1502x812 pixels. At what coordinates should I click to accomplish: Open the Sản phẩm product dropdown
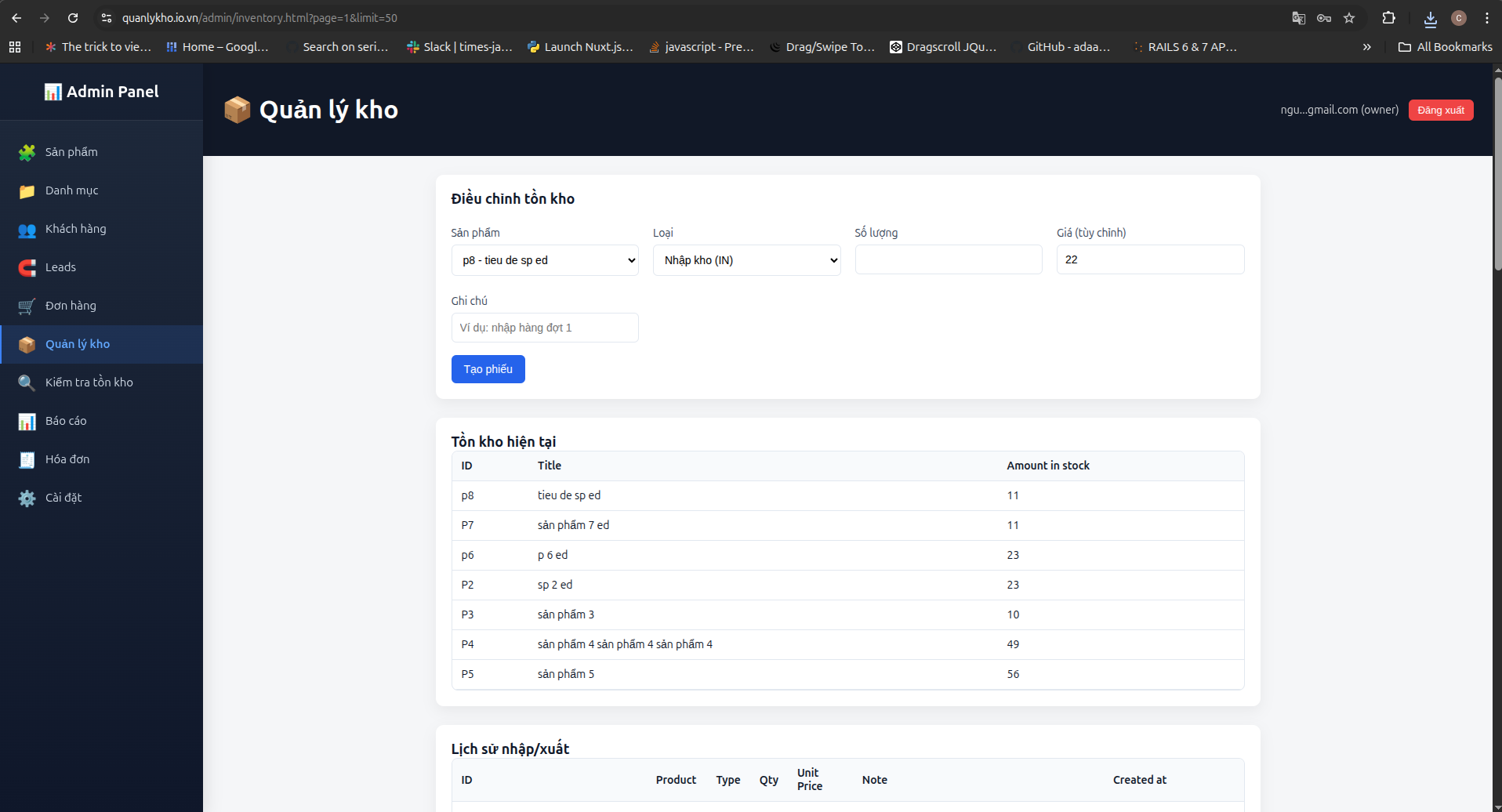[545, 260]
